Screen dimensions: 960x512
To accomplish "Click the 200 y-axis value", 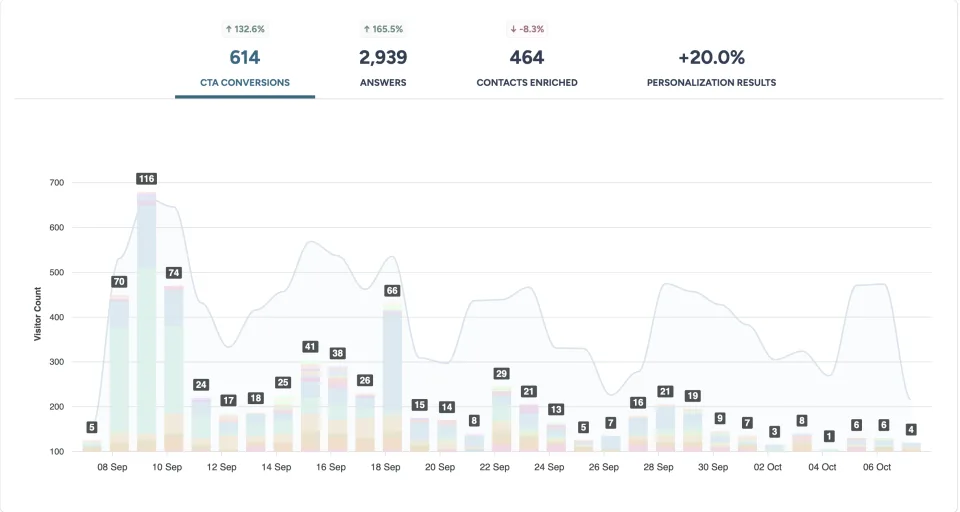I will (56, 407).
